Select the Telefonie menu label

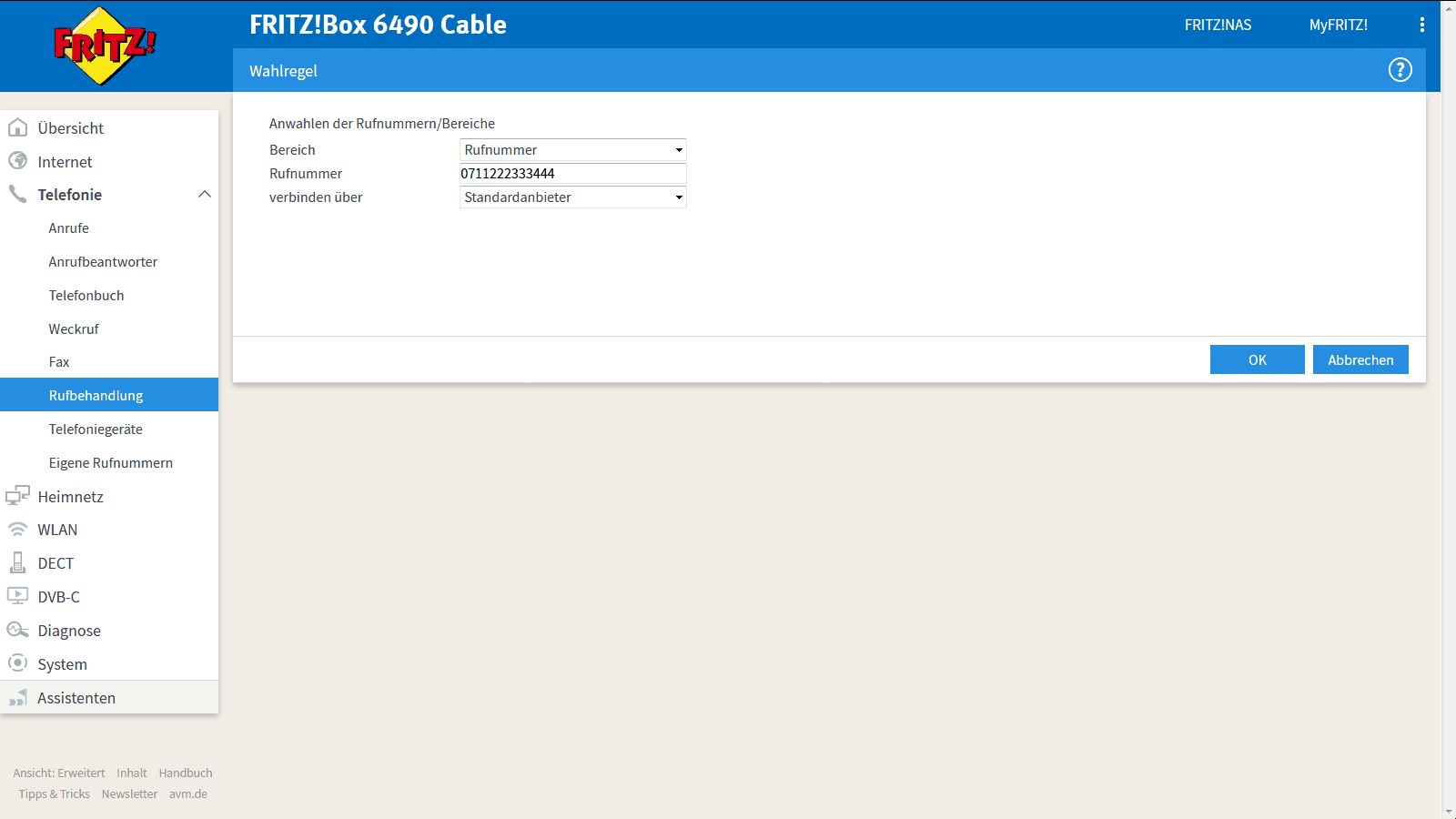coord(70,195)
